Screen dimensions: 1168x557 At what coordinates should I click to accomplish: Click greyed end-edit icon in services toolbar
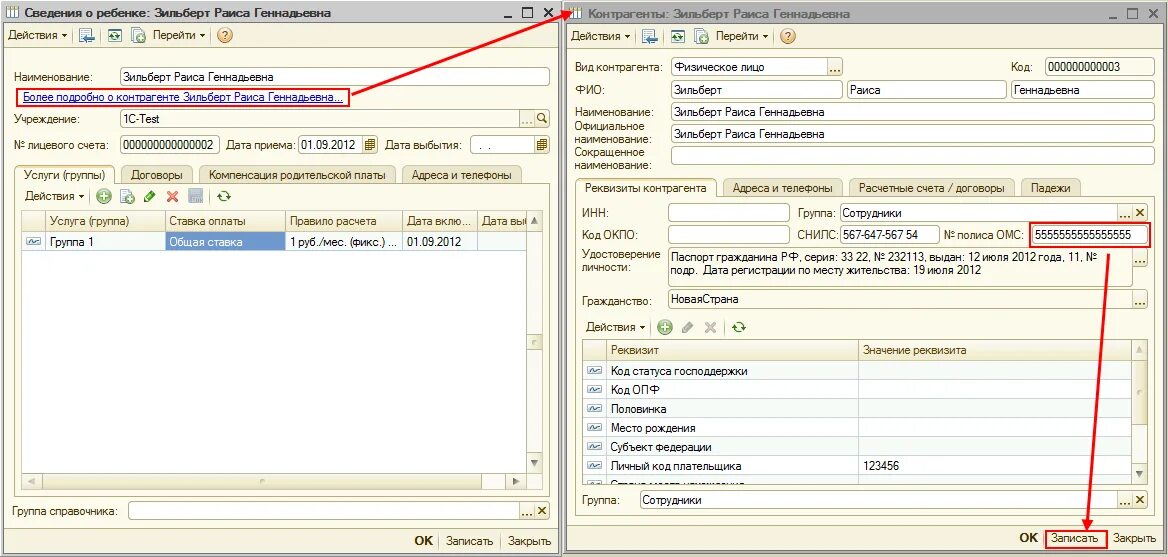[196, 197]
